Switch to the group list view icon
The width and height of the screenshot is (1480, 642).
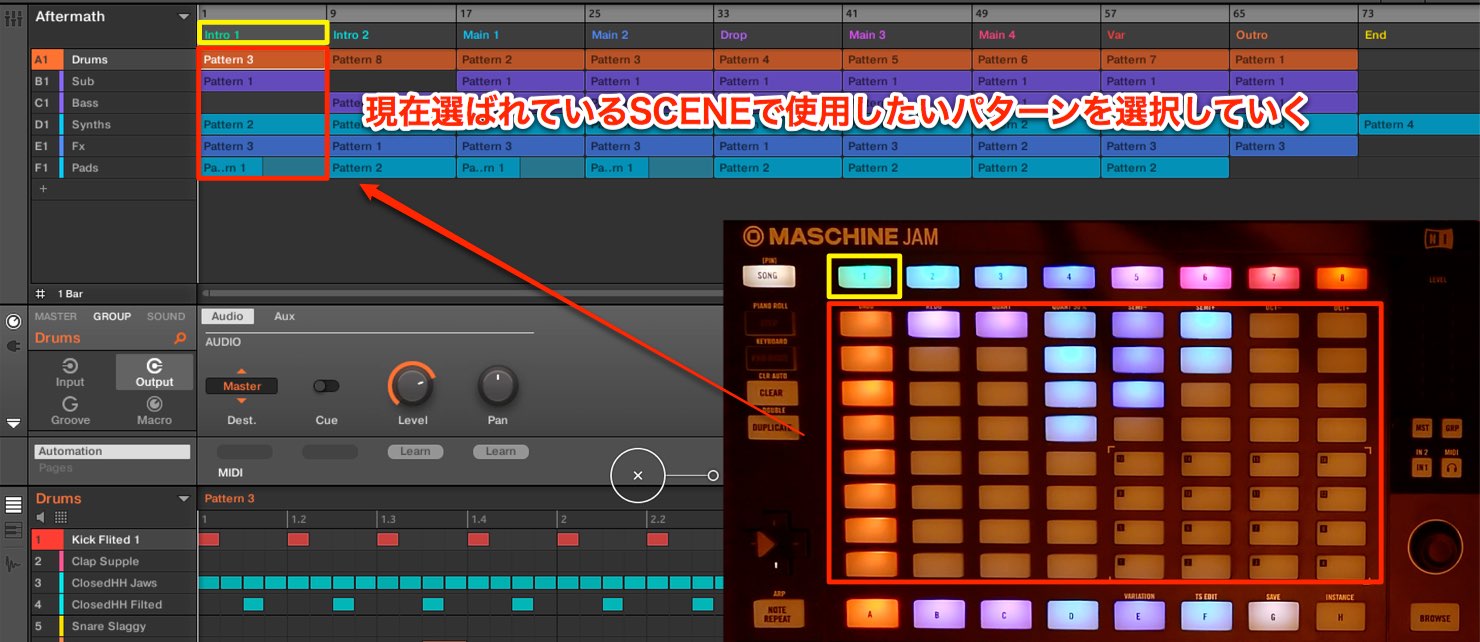(x=13, y=503)
